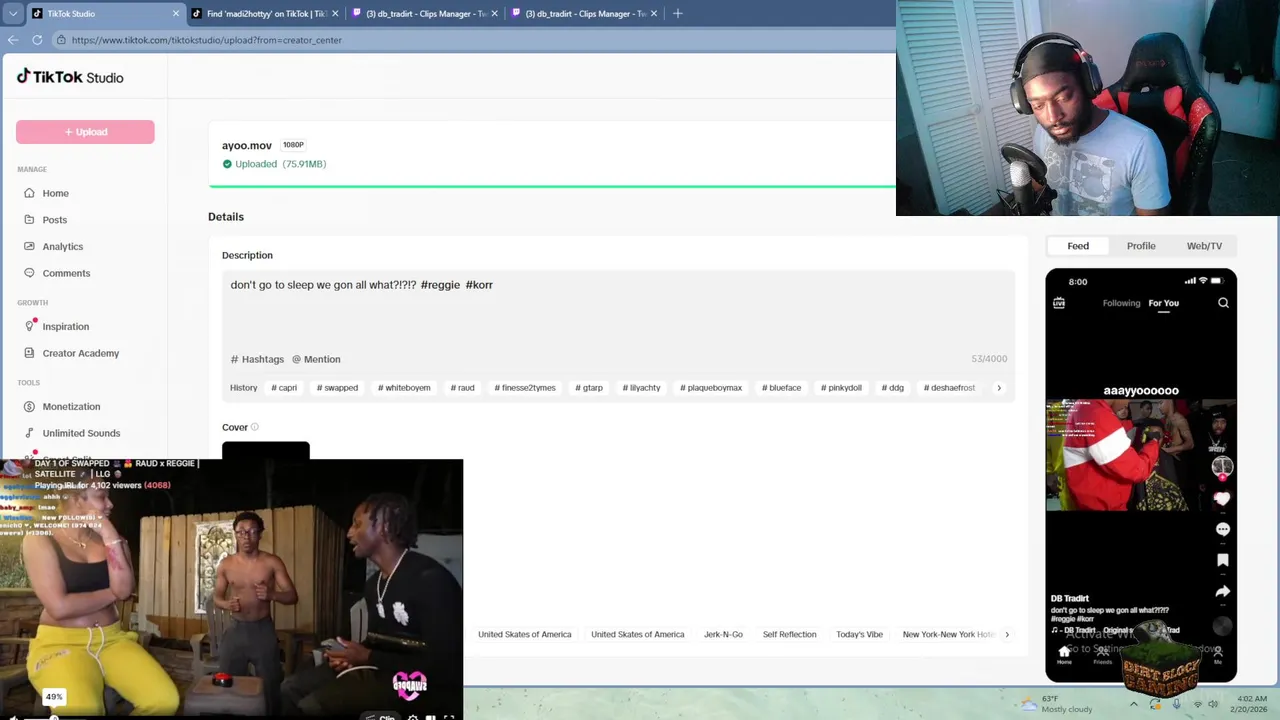Select the #plaqueboymax history hashtag
1280x720 pixels.
pos(711,388)
